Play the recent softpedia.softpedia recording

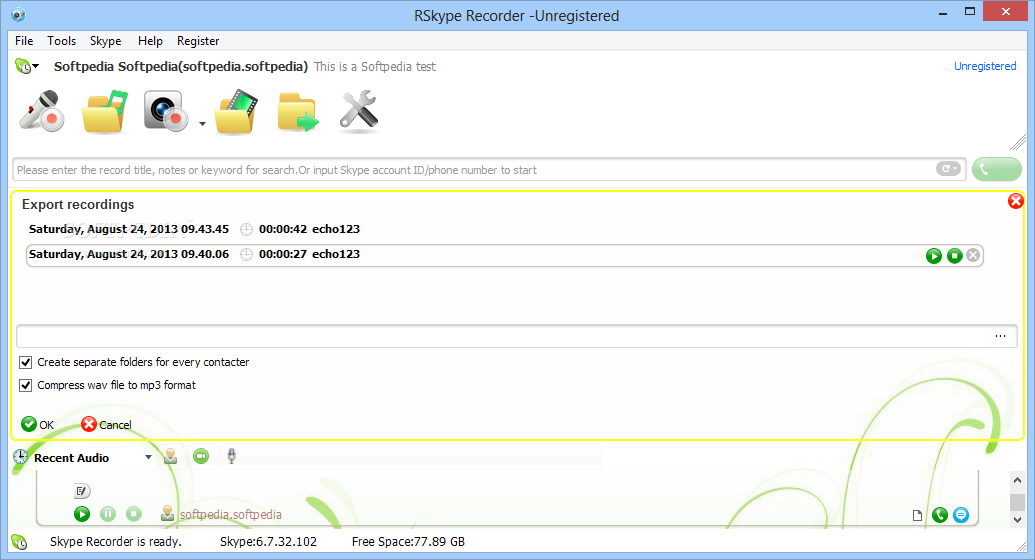(82, 514)
